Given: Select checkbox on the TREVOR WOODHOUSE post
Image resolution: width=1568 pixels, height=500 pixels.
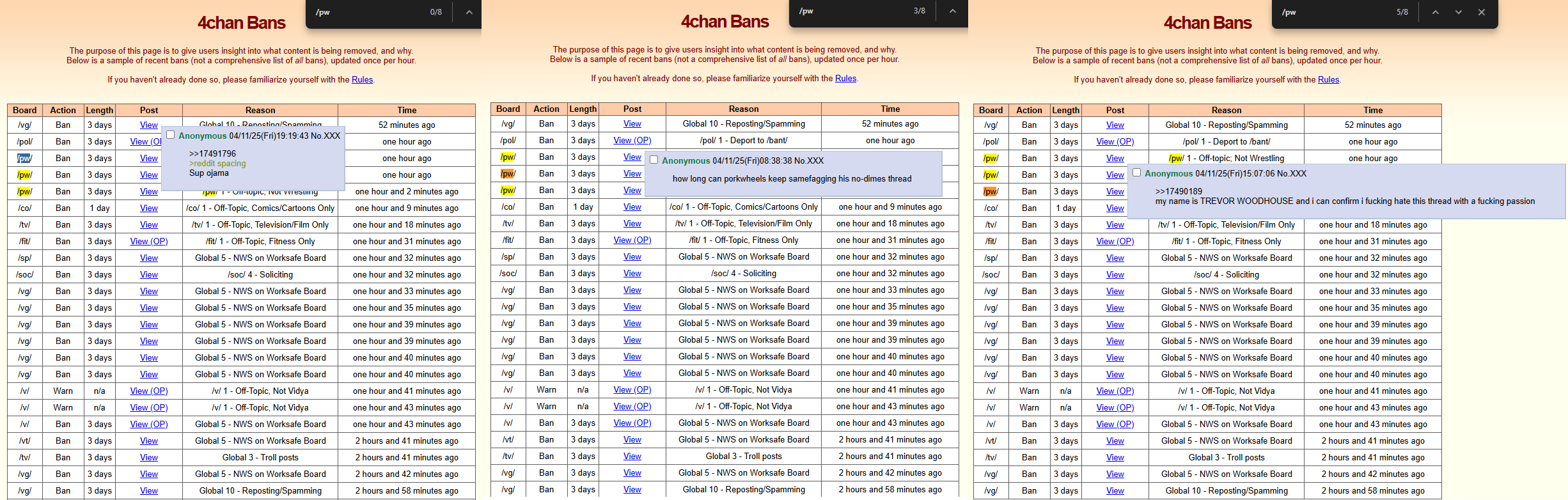Looking at the screenshot, I should 1136,173.
